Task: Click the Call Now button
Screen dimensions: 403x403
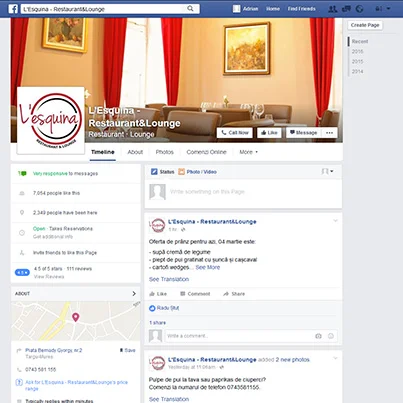Action: (x=235, y=133)
